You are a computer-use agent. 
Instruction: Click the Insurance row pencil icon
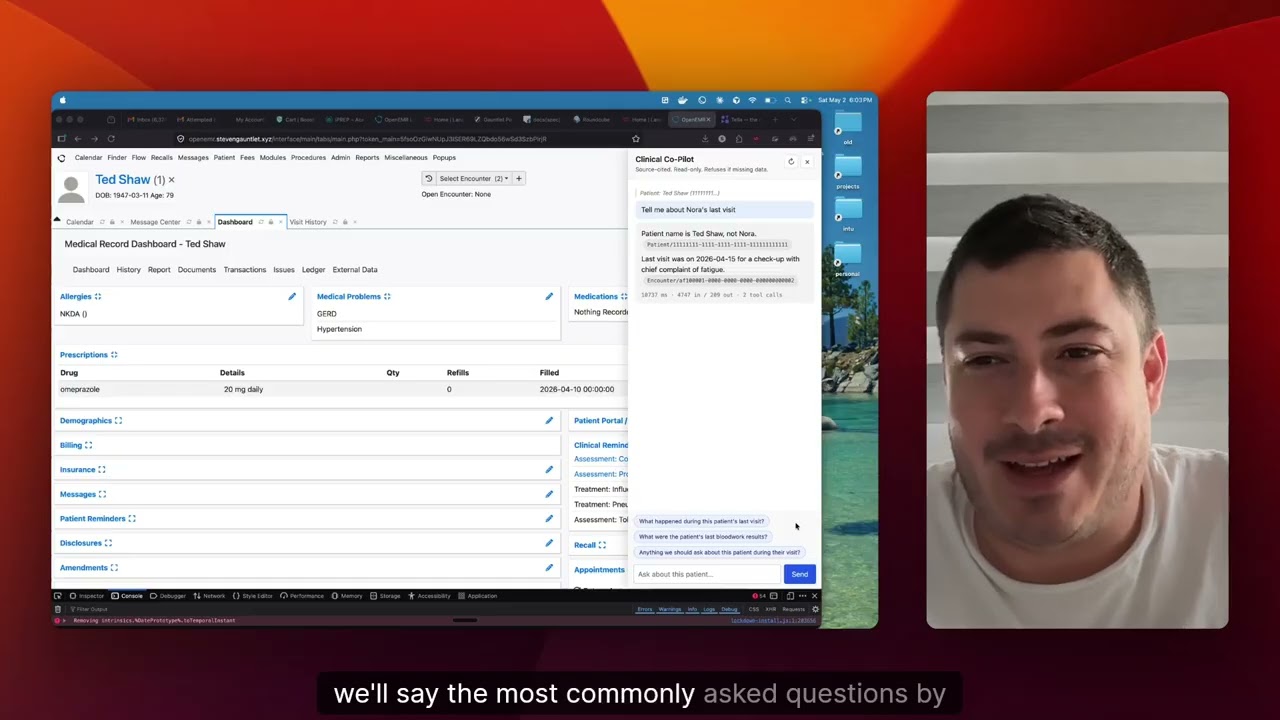tap(549, 470)
